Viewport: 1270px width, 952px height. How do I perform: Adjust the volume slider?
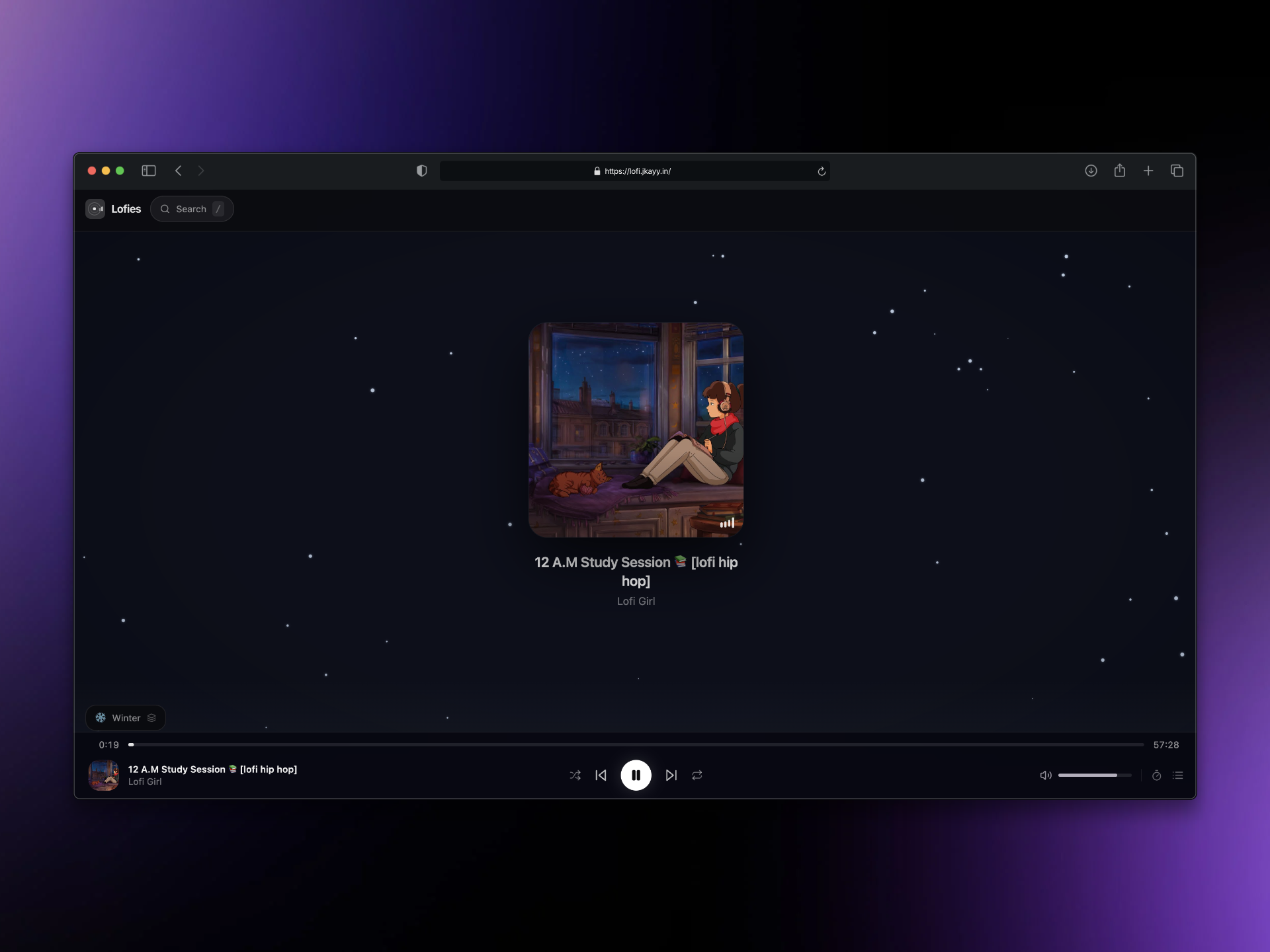1094,775
